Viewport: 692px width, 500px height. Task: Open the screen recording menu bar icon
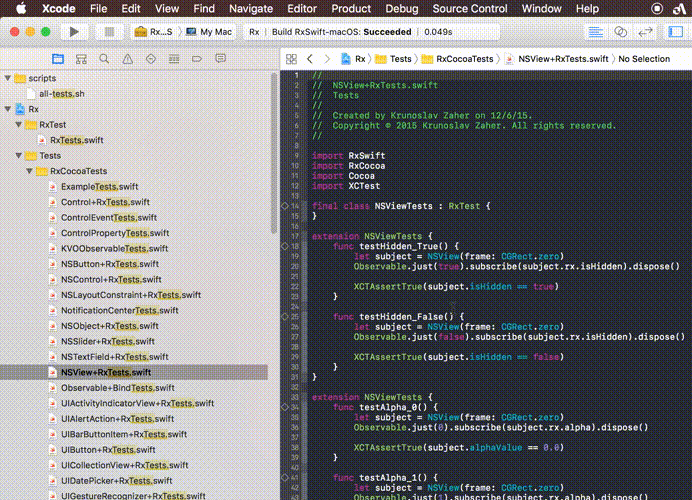tap(657, 8)
